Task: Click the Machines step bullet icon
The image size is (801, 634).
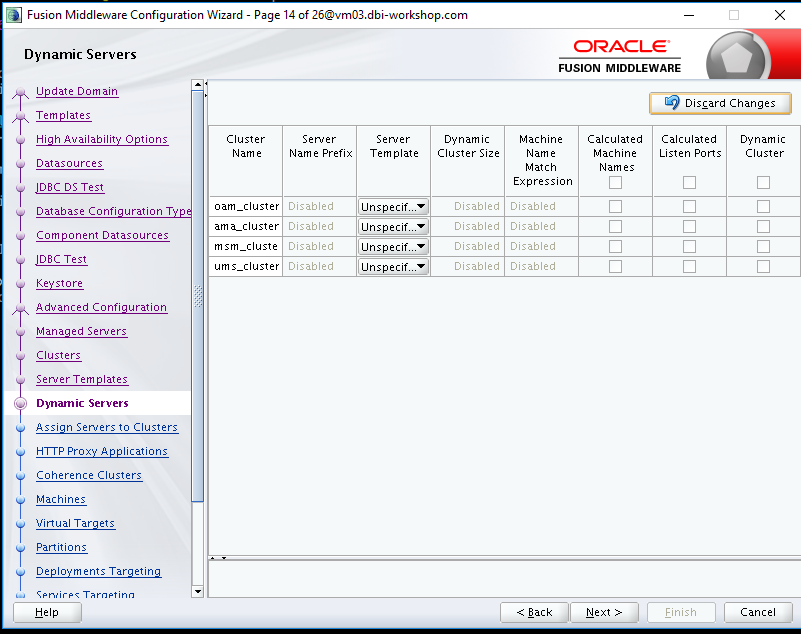Action: [20, 500]
